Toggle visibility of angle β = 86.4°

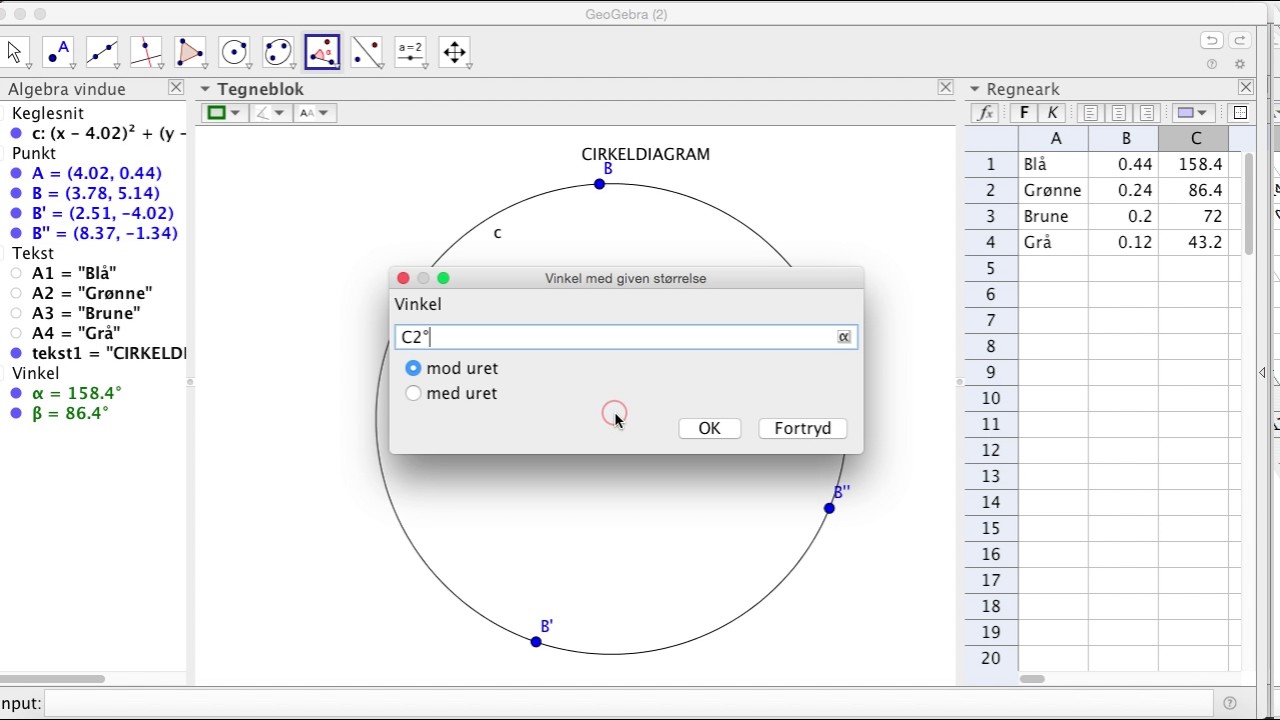(x=17, y=413)
